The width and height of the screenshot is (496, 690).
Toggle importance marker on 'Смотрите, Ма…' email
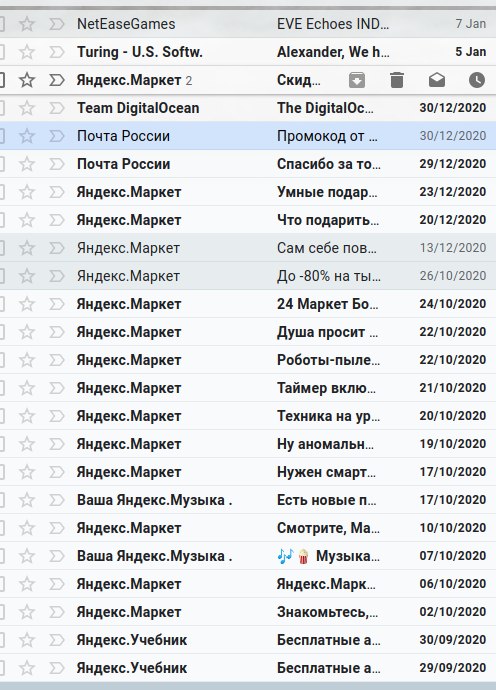pyautogui.click(x=57, y=528)
